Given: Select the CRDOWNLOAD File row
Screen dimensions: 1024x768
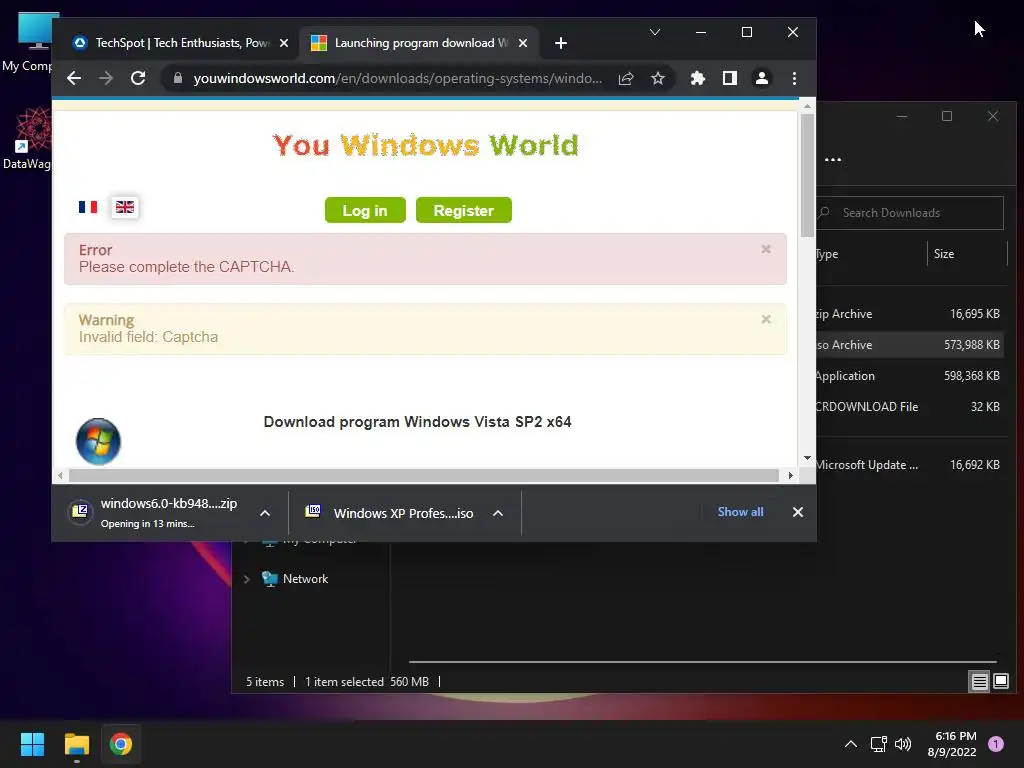Looking at the screenshot, I should 909,407.
